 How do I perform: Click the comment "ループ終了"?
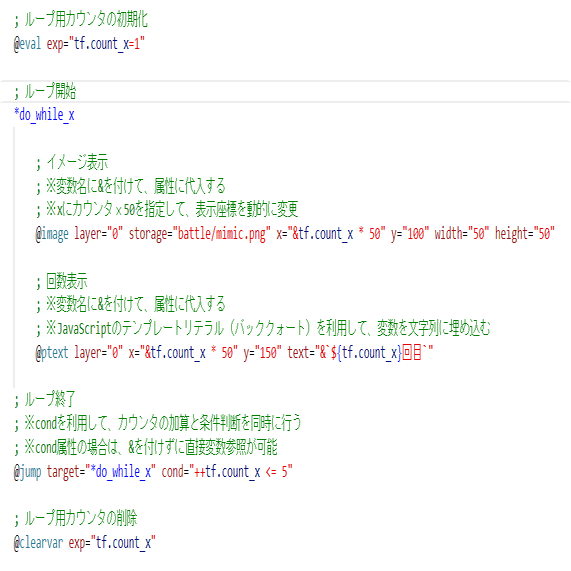pyautogui.click(x=45, y=399)
